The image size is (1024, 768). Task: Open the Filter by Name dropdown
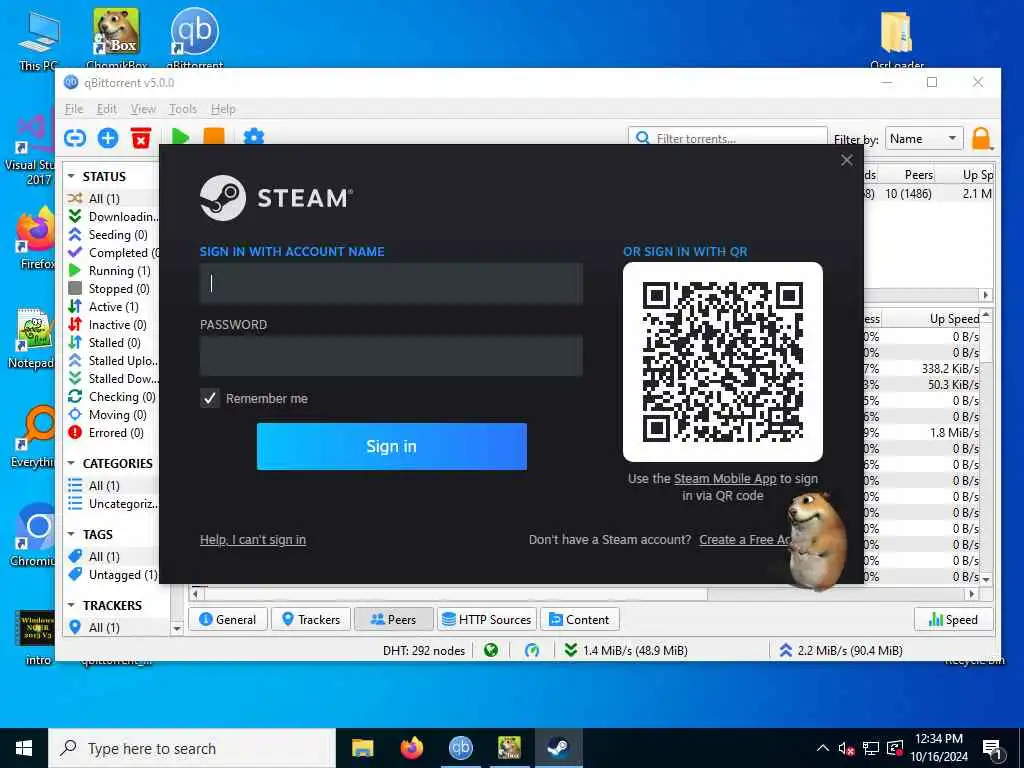pos(923,138)
